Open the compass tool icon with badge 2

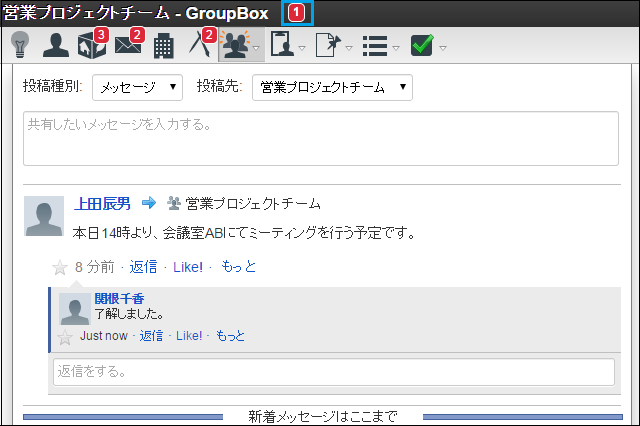(x=202, y=43)
